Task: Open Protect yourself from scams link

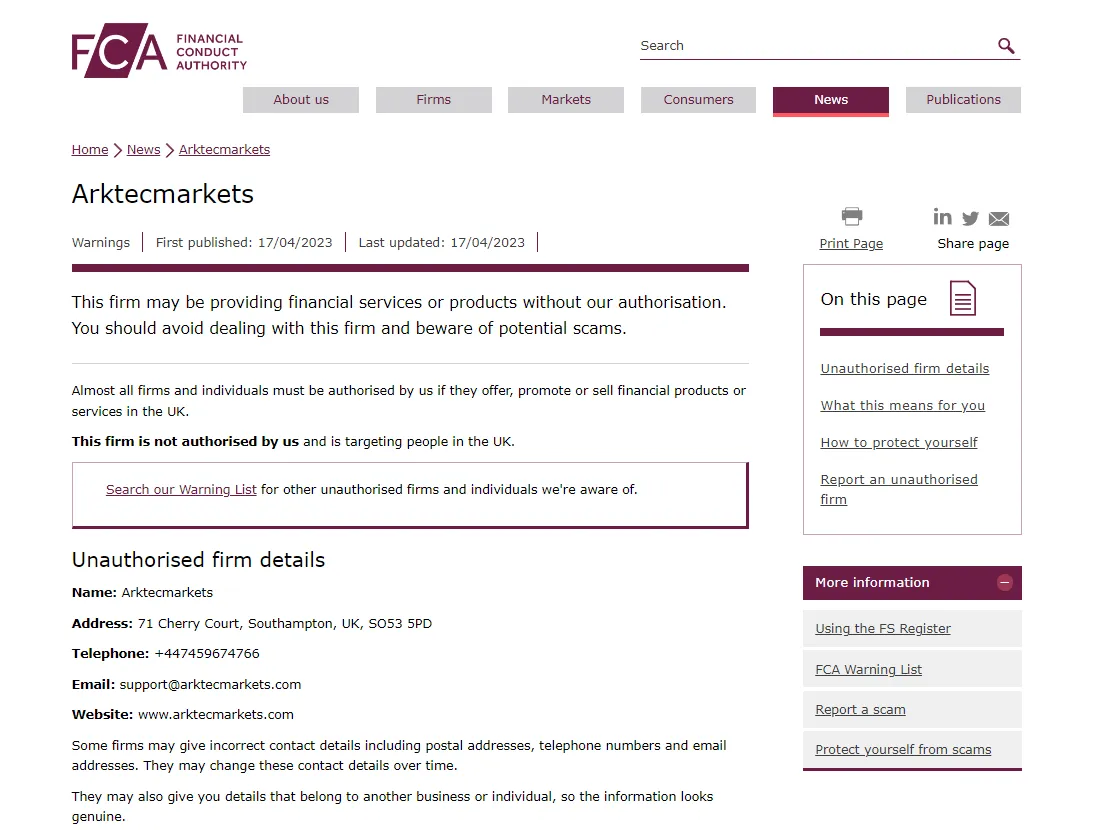Action: (x=903, y=749)
